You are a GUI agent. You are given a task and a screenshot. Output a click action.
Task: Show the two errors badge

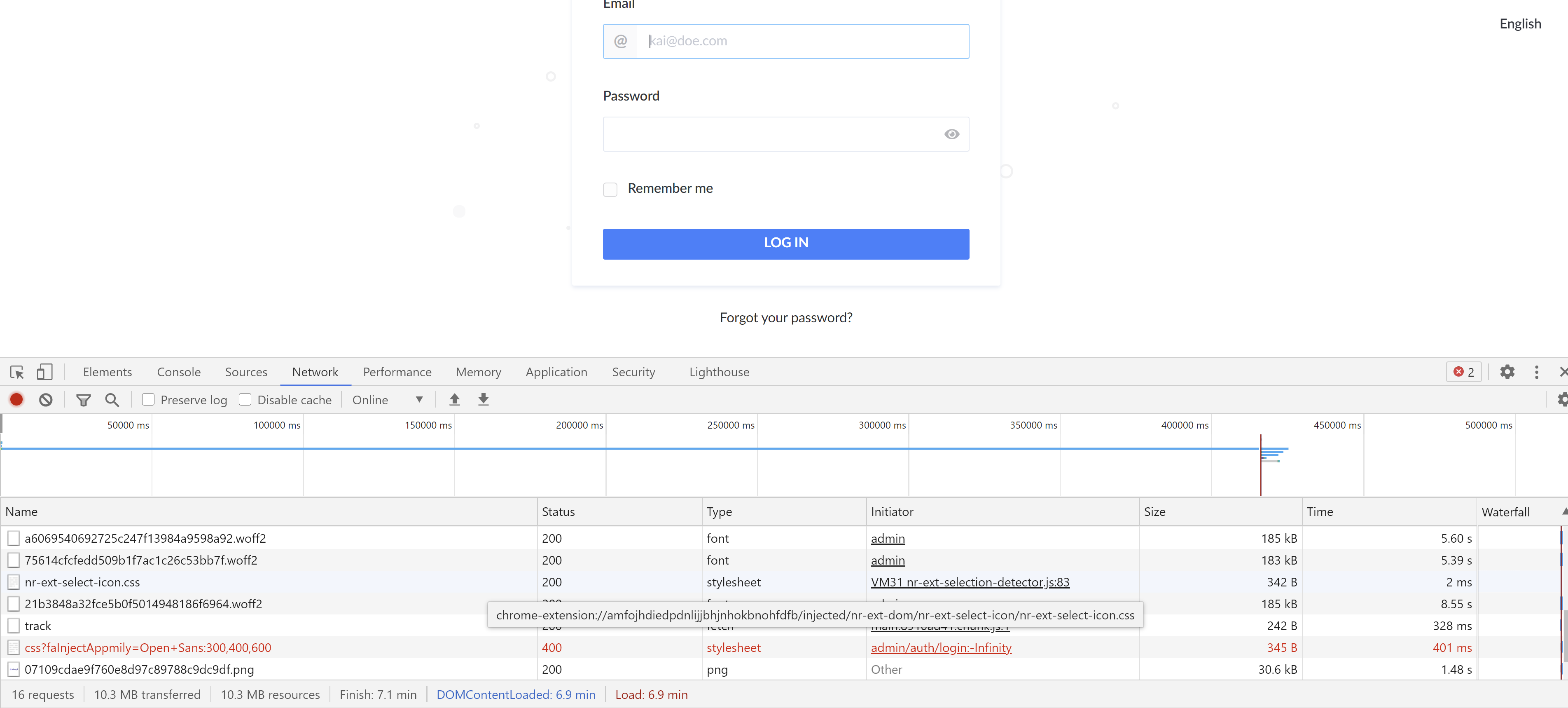(x=1464, y=372)
